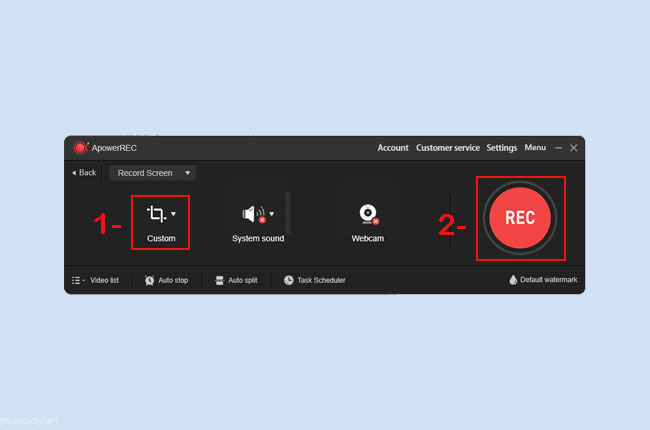Open the Task Scheduler label
The width and height of the screenshot is (650, 430).
pos(321,280)
